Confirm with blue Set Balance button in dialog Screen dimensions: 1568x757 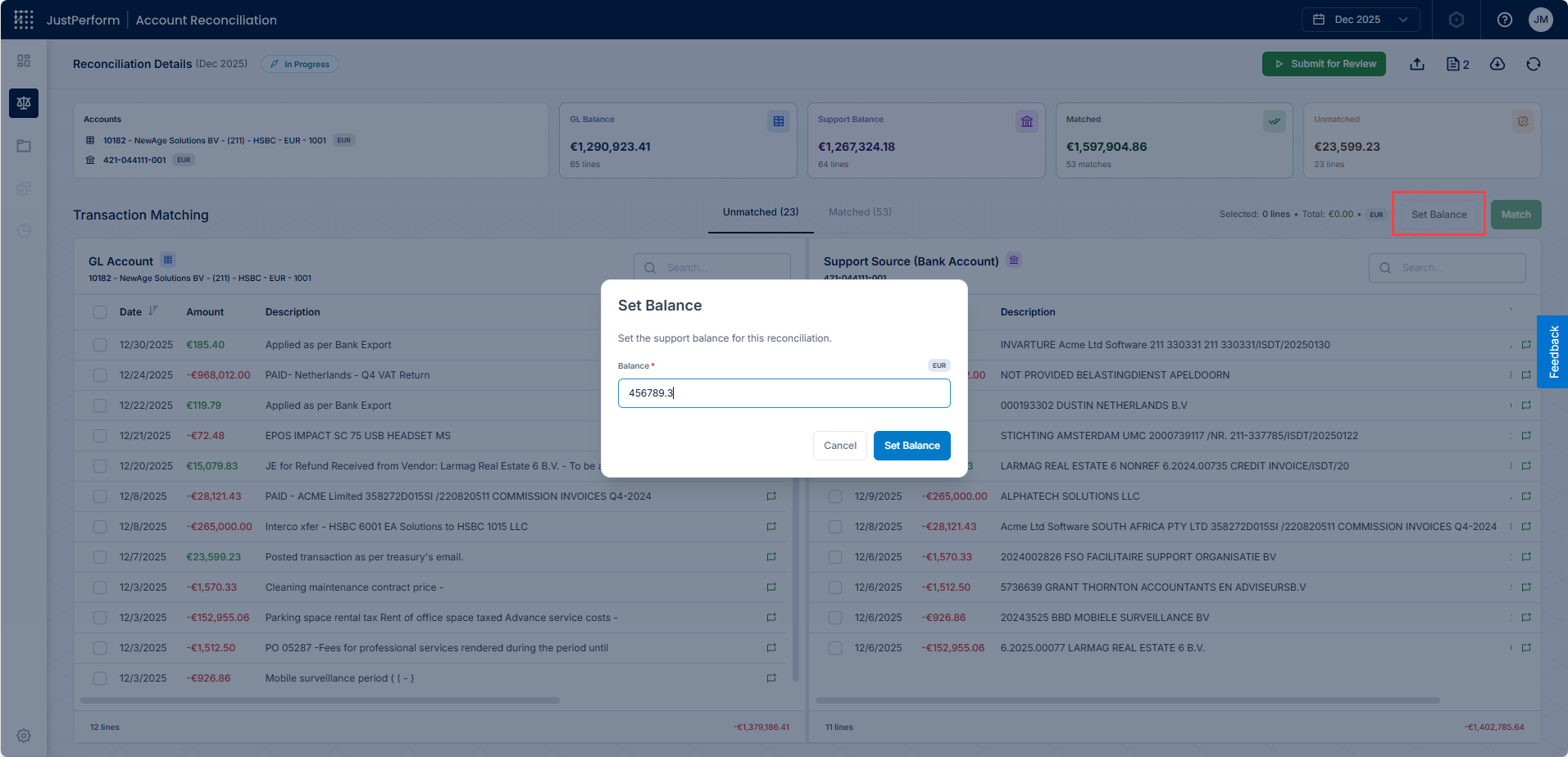[912, 446]
